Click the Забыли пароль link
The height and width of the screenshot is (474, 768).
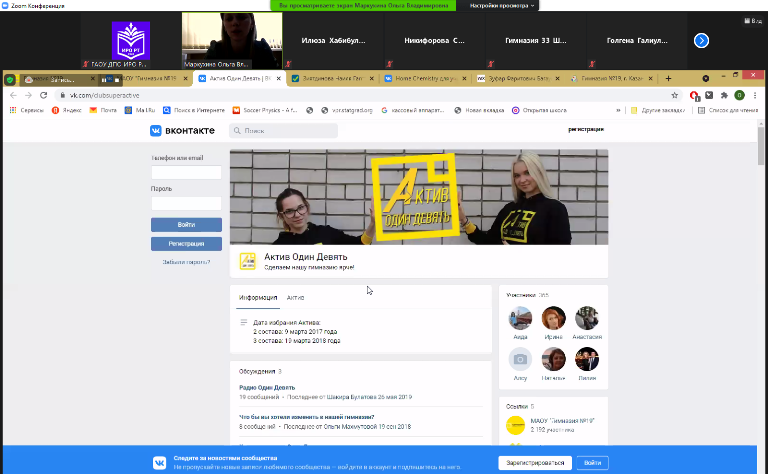click(186, 262)
